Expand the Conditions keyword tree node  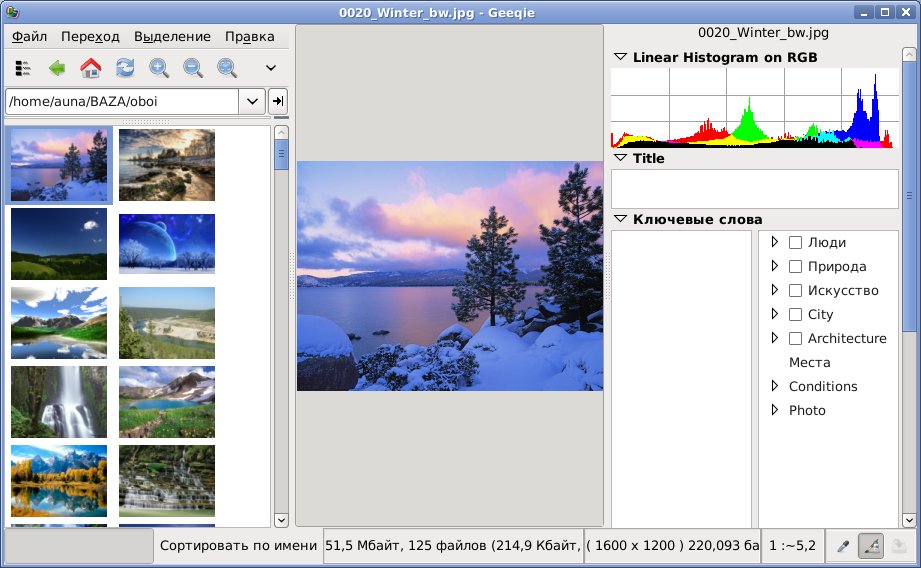pos(775,386)
